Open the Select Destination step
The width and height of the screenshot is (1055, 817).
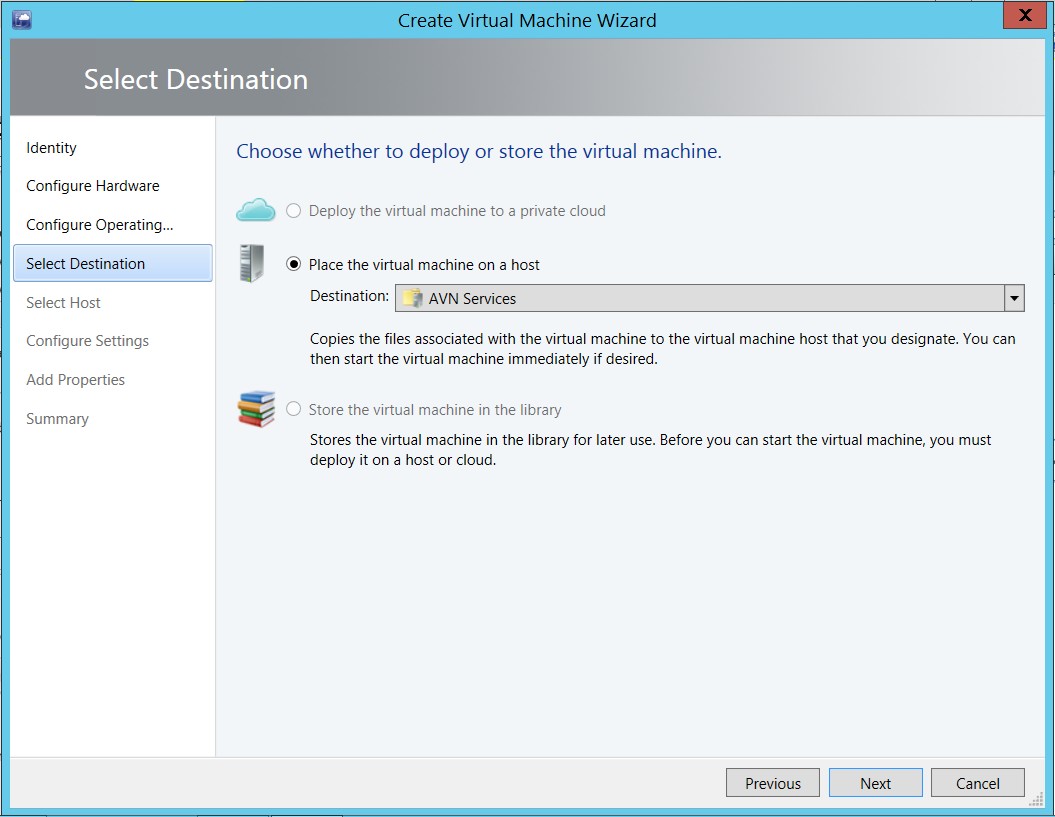point(112,263)
